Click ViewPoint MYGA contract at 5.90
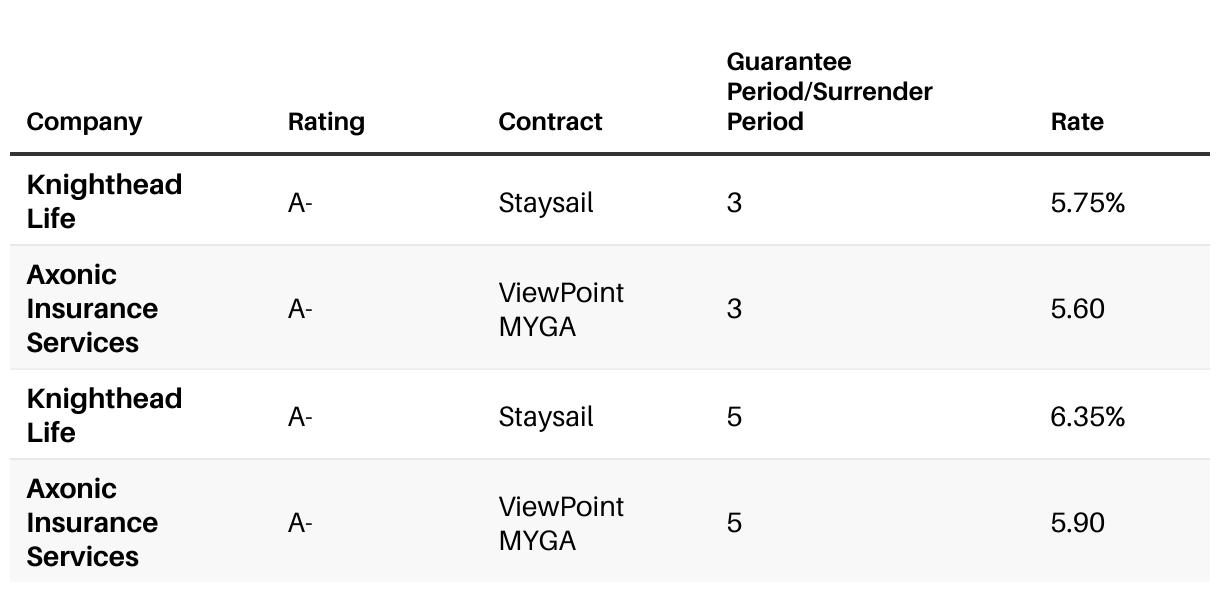1220x592 pixels. (x=561, y=524)
